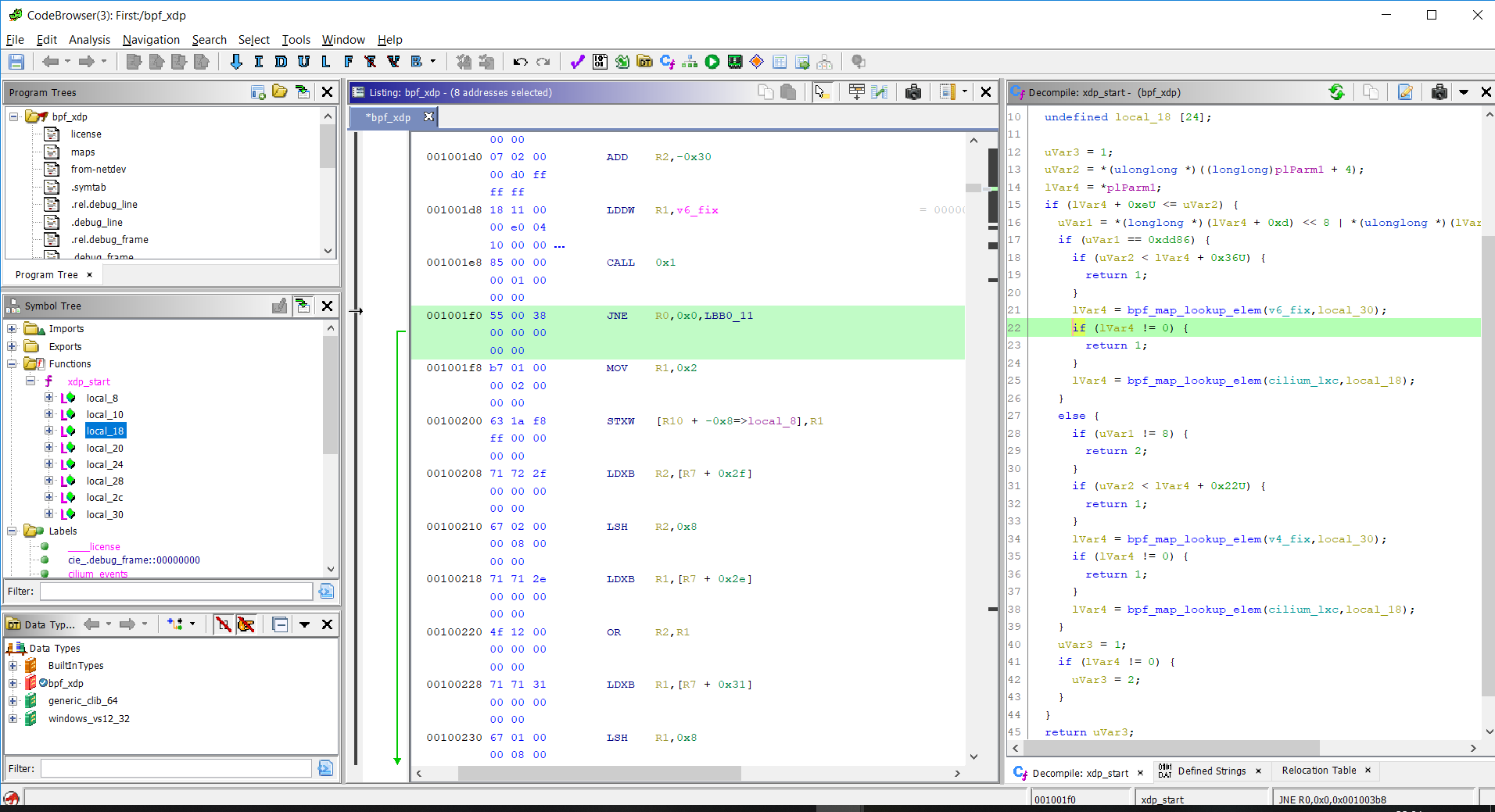Select local_30 variable in Symbol Tree
Viewport: 1495px width, 812px height.
point(105,514)
